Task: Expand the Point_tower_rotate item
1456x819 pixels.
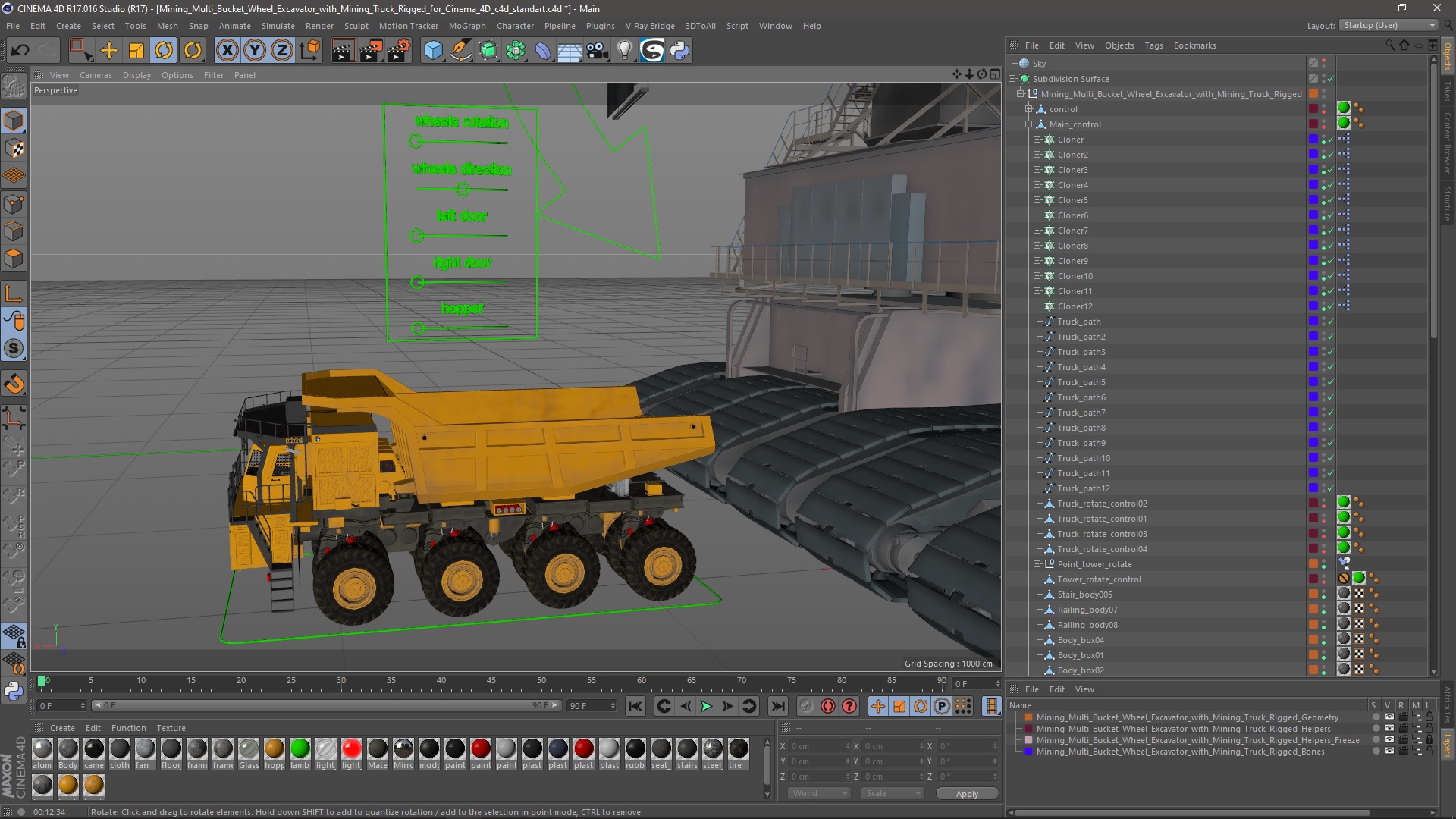Action: coord(1037,564)
